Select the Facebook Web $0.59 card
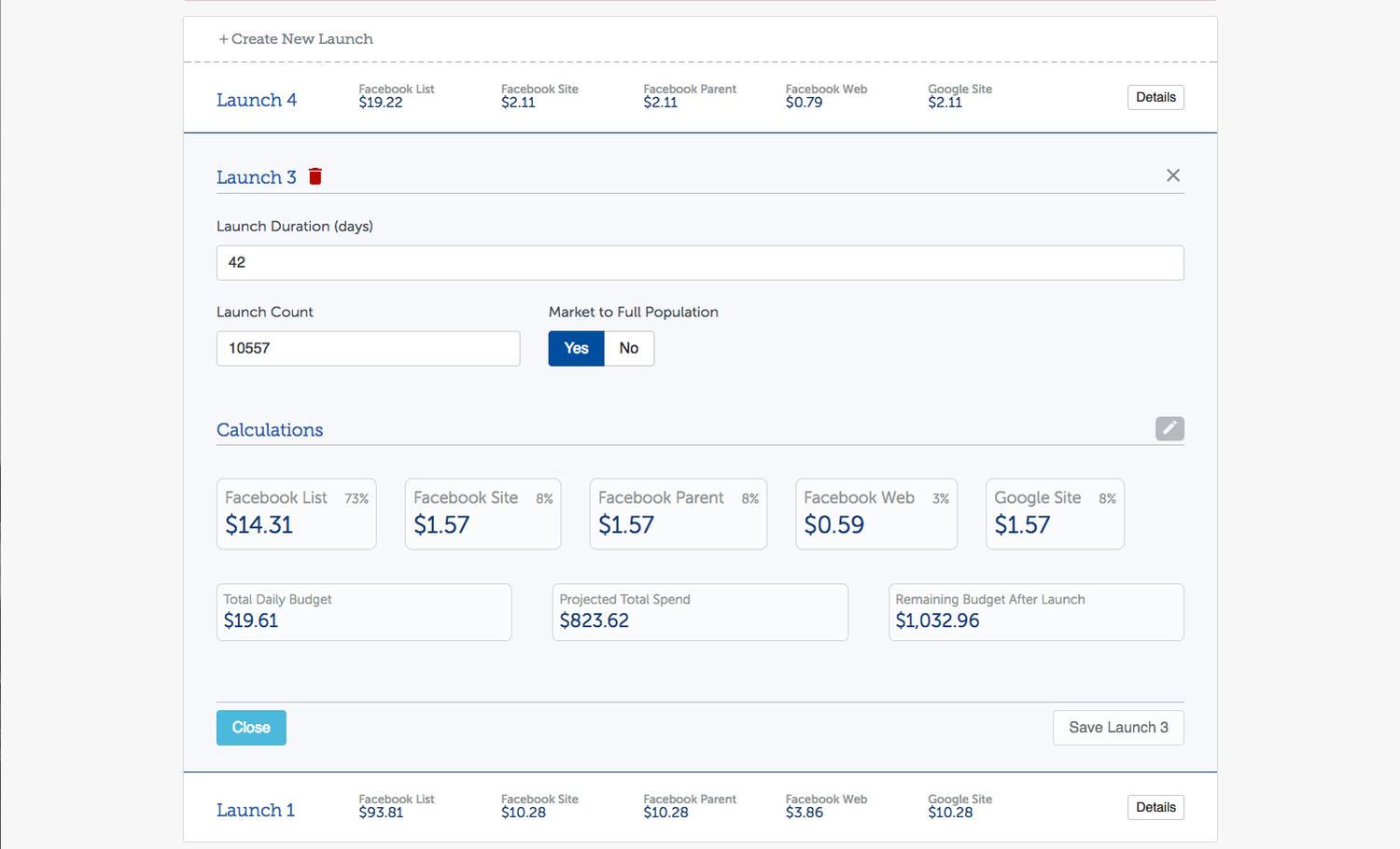This screenshot has width=1400, height=849. (875, 514)
